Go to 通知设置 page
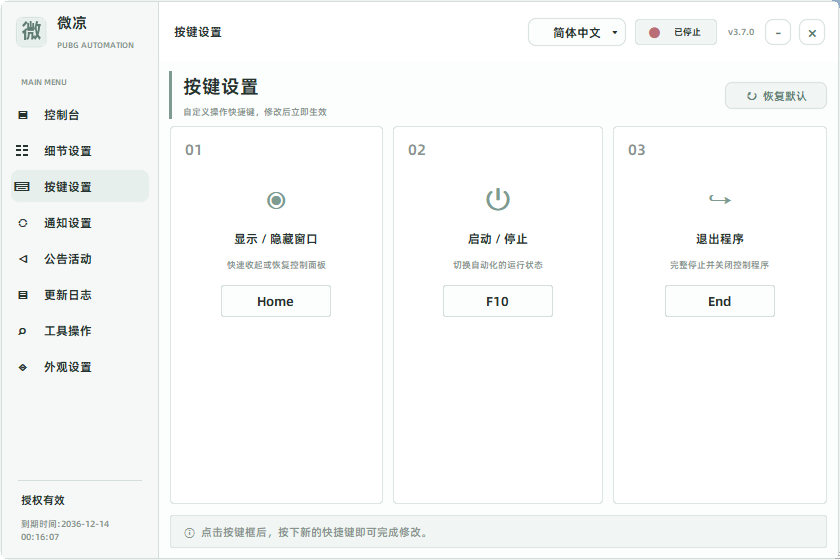This screenshot has width=840, height=560. (80, 223)
